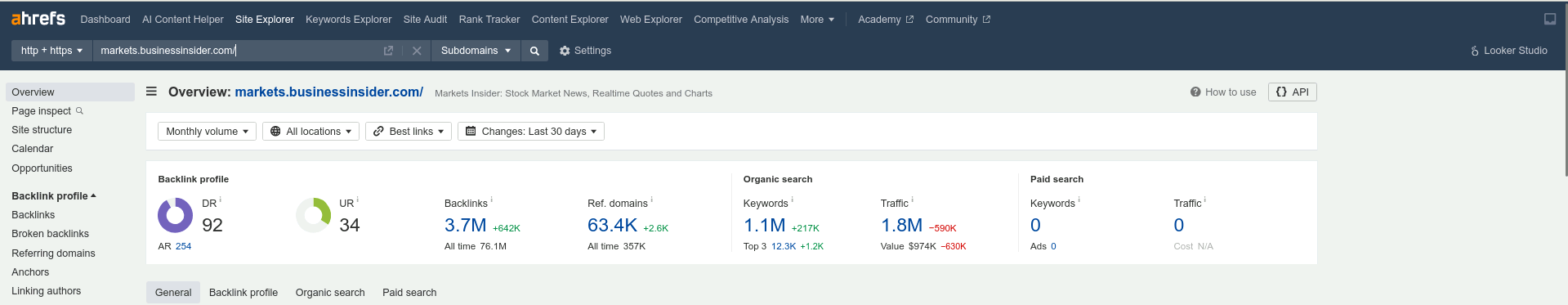Click the 1.1M organic keywords value
Screen dimensions: 1568x305
tap(764, 226)
